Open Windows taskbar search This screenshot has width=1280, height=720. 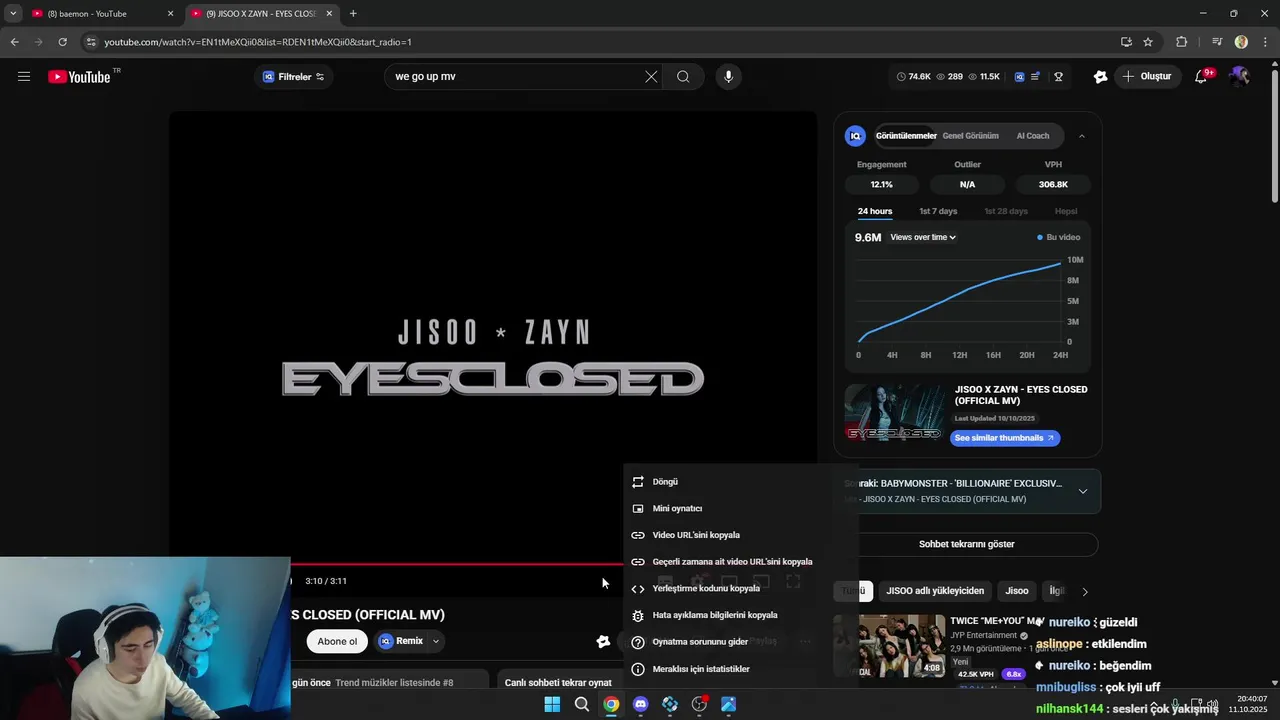[x=581, y=704]
